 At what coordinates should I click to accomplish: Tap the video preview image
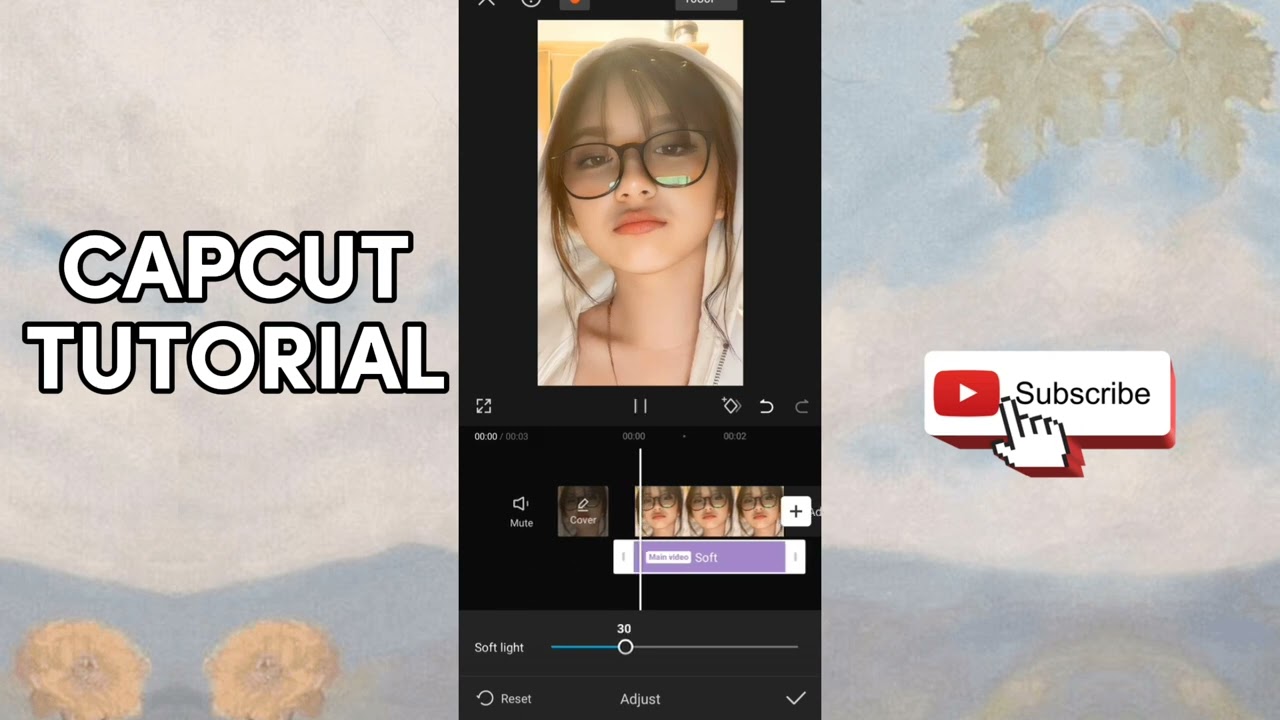pyautogui.click(x=640, y=203)
